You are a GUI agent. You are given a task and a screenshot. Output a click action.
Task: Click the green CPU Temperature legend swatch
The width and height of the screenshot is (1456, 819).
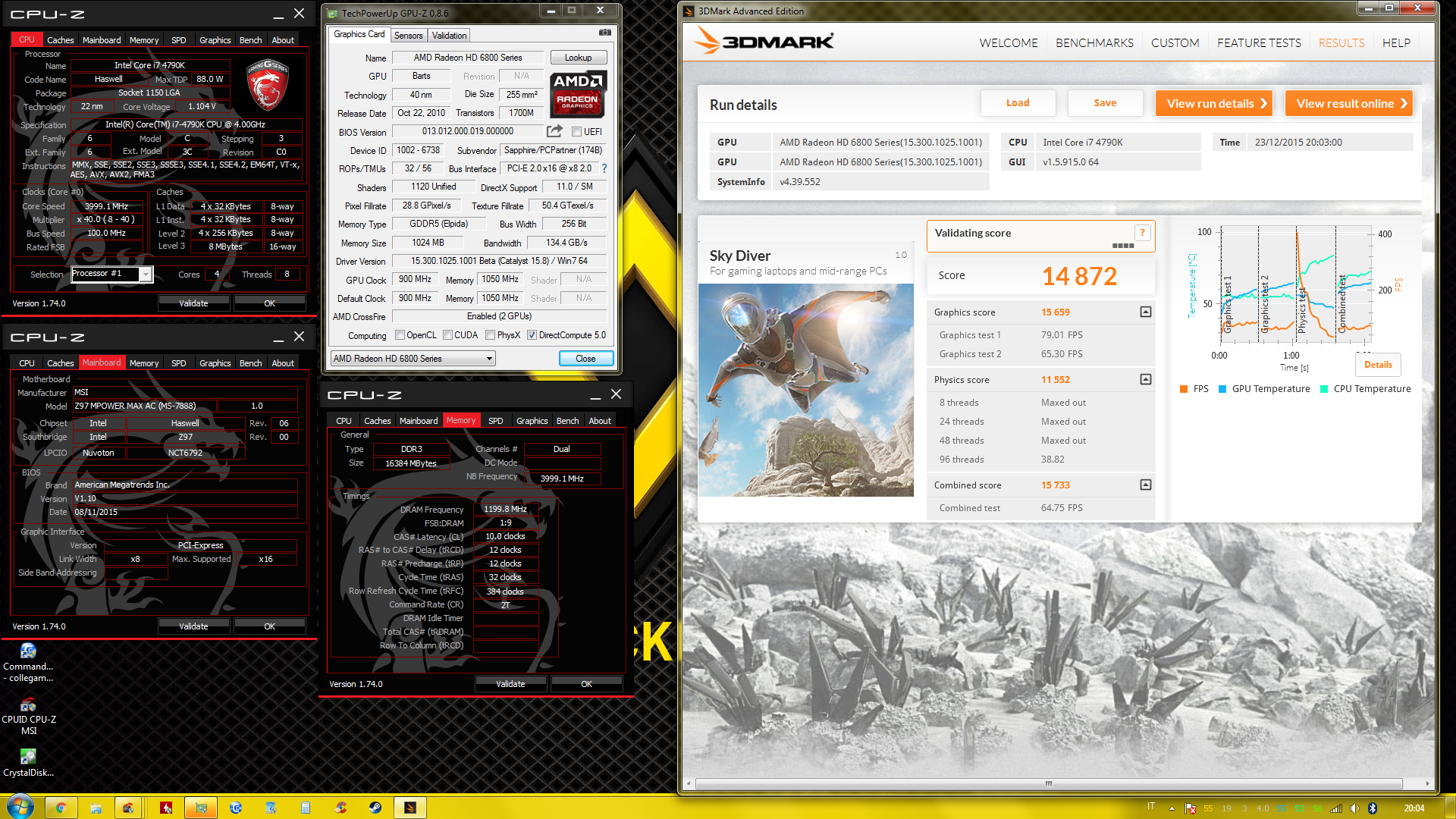(x=1323, y=389)
